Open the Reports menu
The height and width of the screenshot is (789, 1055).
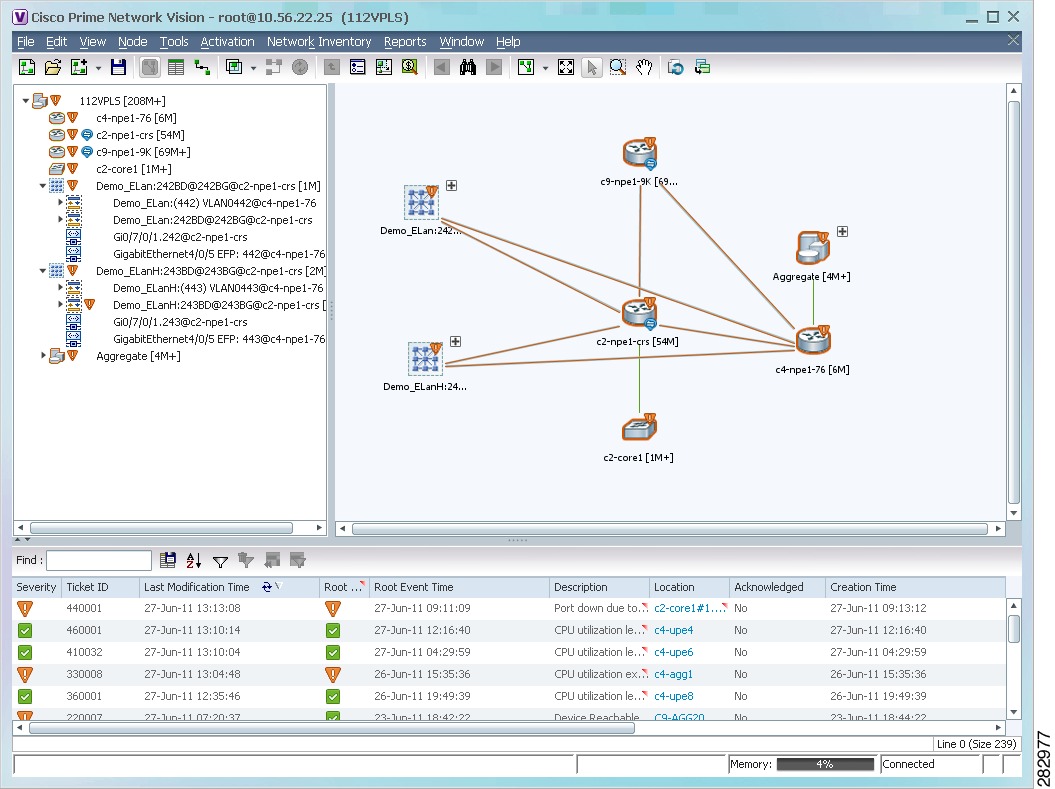[x=405, y=42]
